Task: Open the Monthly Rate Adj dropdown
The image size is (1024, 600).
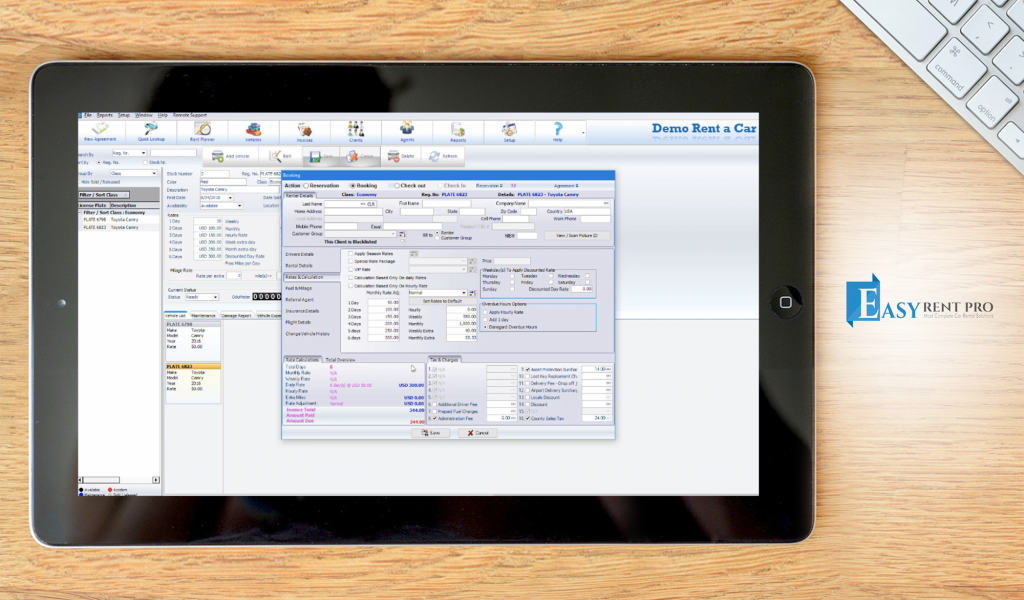Action: point(466,292)
